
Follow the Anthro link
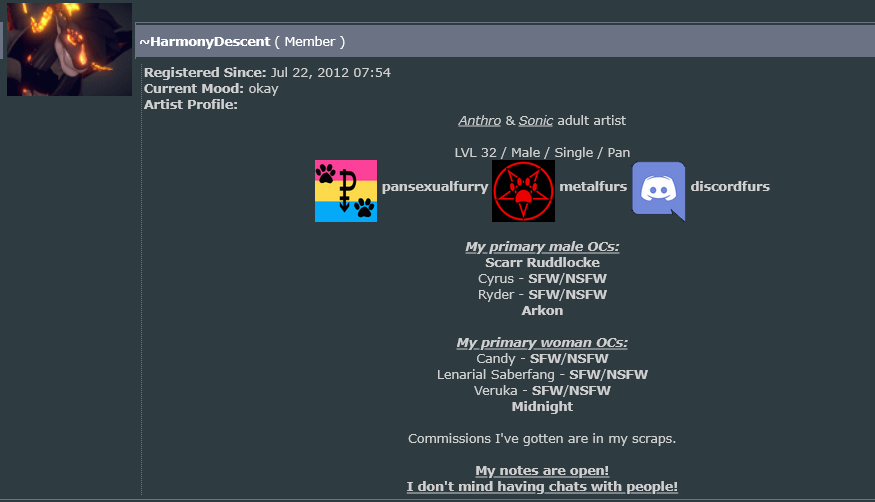pos(479,120)
